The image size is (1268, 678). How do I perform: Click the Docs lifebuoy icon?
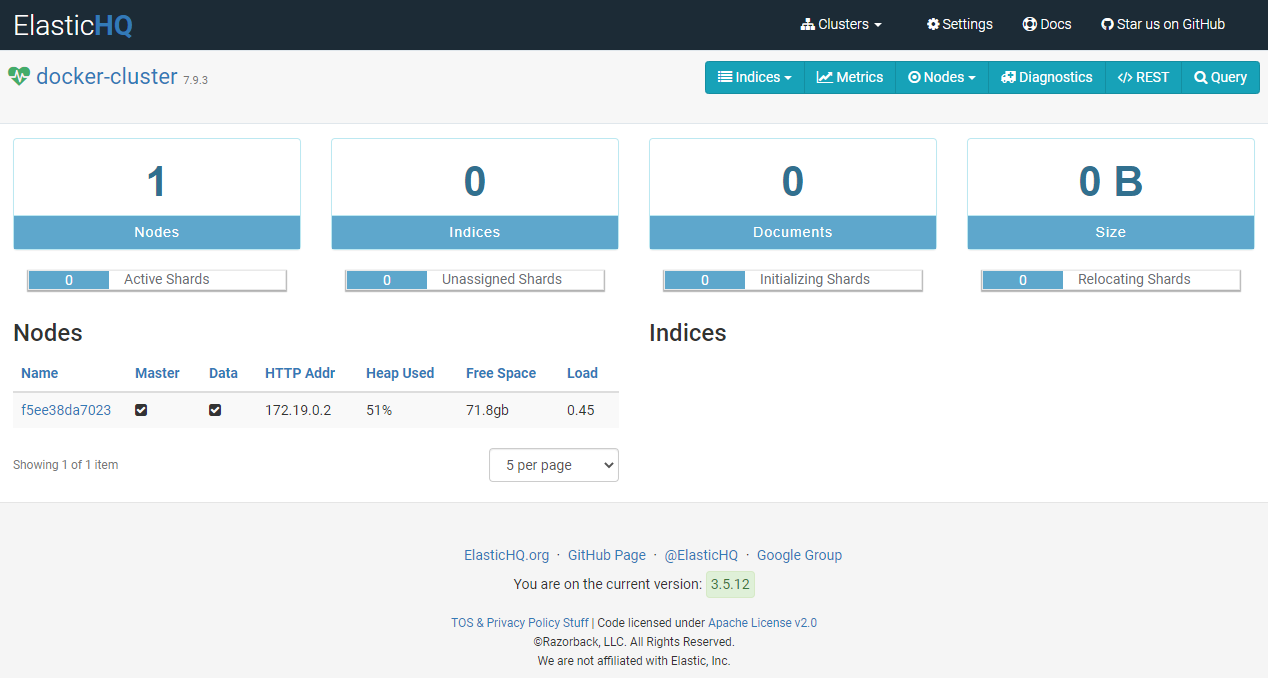coord(1030,24)
